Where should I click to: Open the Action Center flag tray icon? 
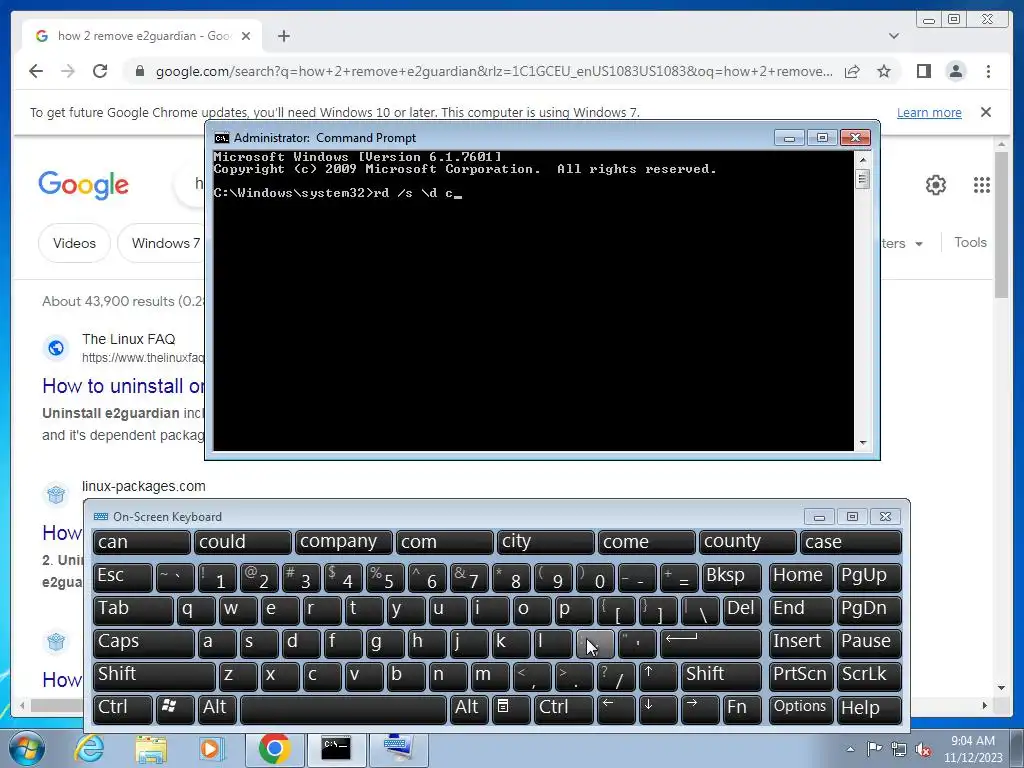[x=874, y=749]
